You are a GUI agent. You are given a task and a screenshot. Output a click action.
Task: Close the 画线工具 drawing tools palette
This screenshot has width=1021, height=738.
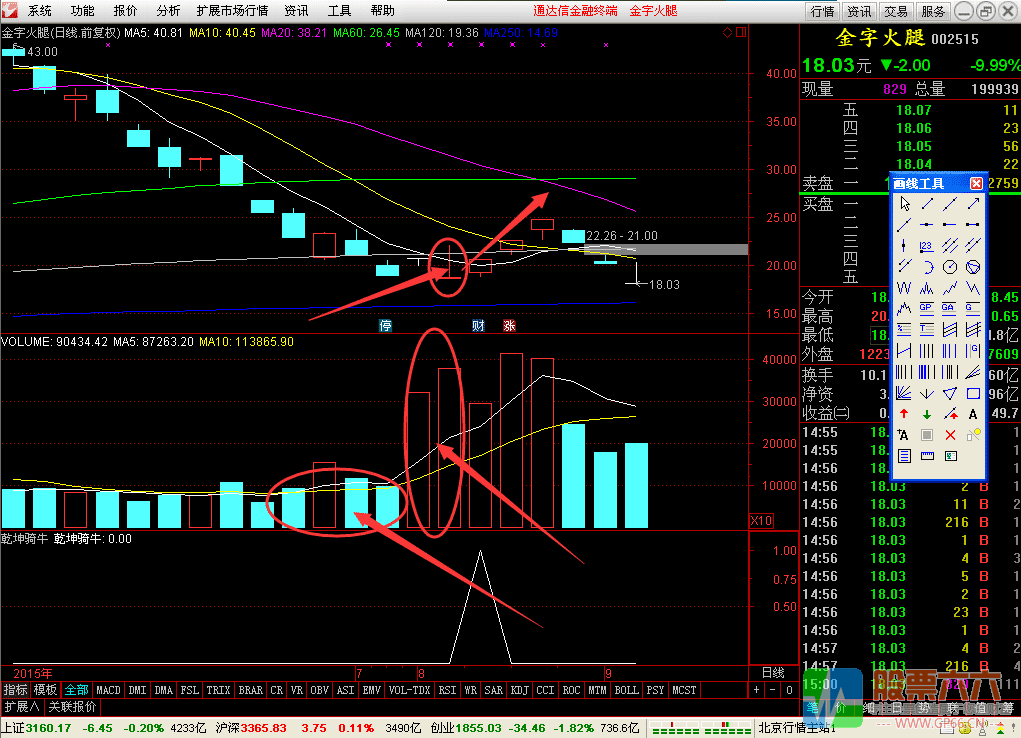click(x=976, y=184)
